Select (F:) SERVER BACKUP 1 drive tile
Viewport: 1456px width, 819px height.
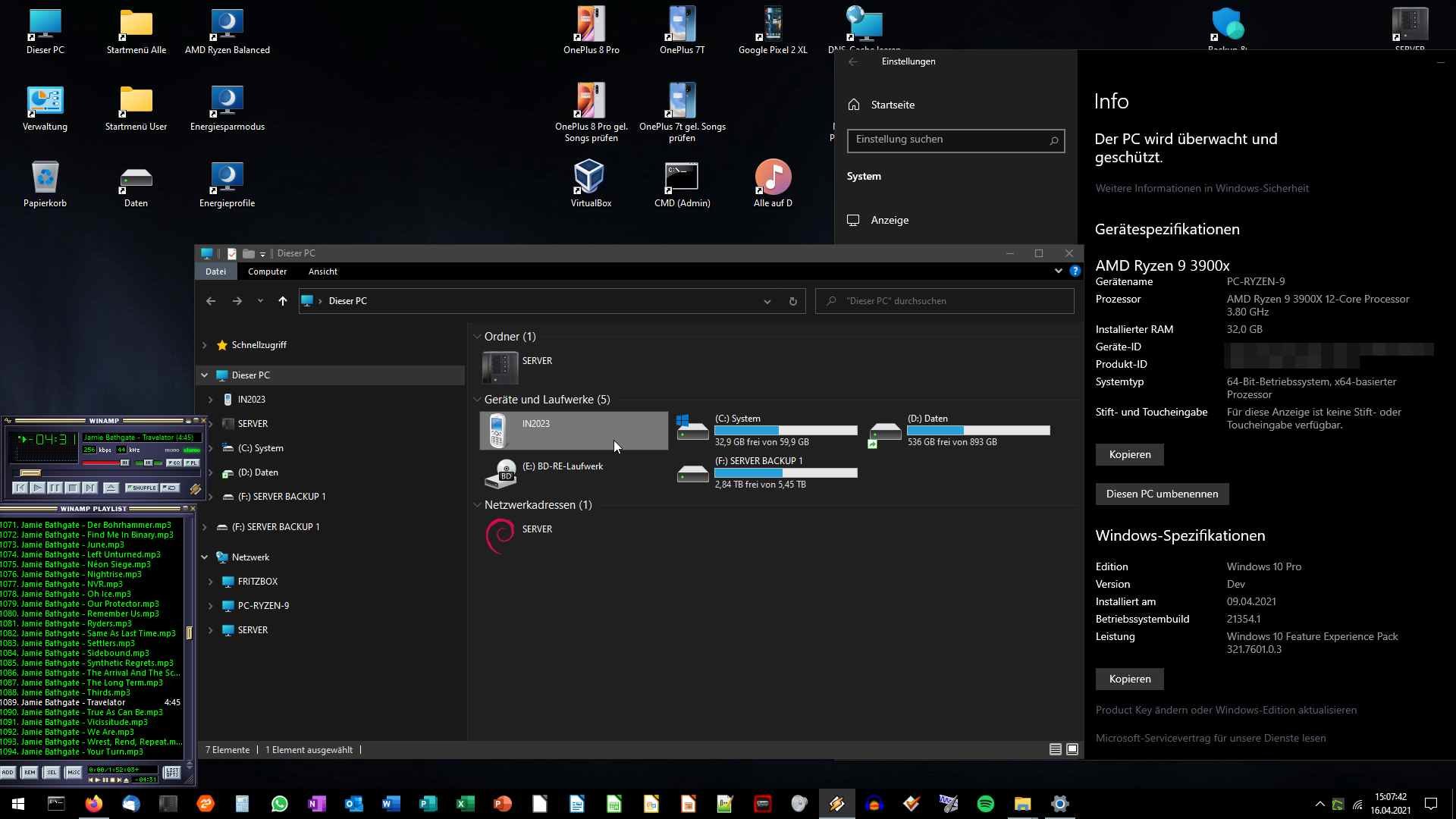click(767, 472)
